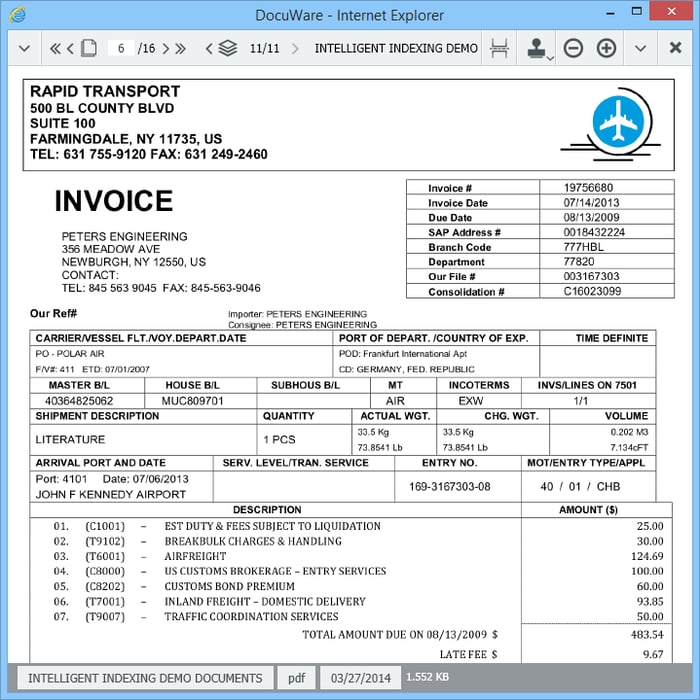Click the stacked documents icon

click(228, 48)
